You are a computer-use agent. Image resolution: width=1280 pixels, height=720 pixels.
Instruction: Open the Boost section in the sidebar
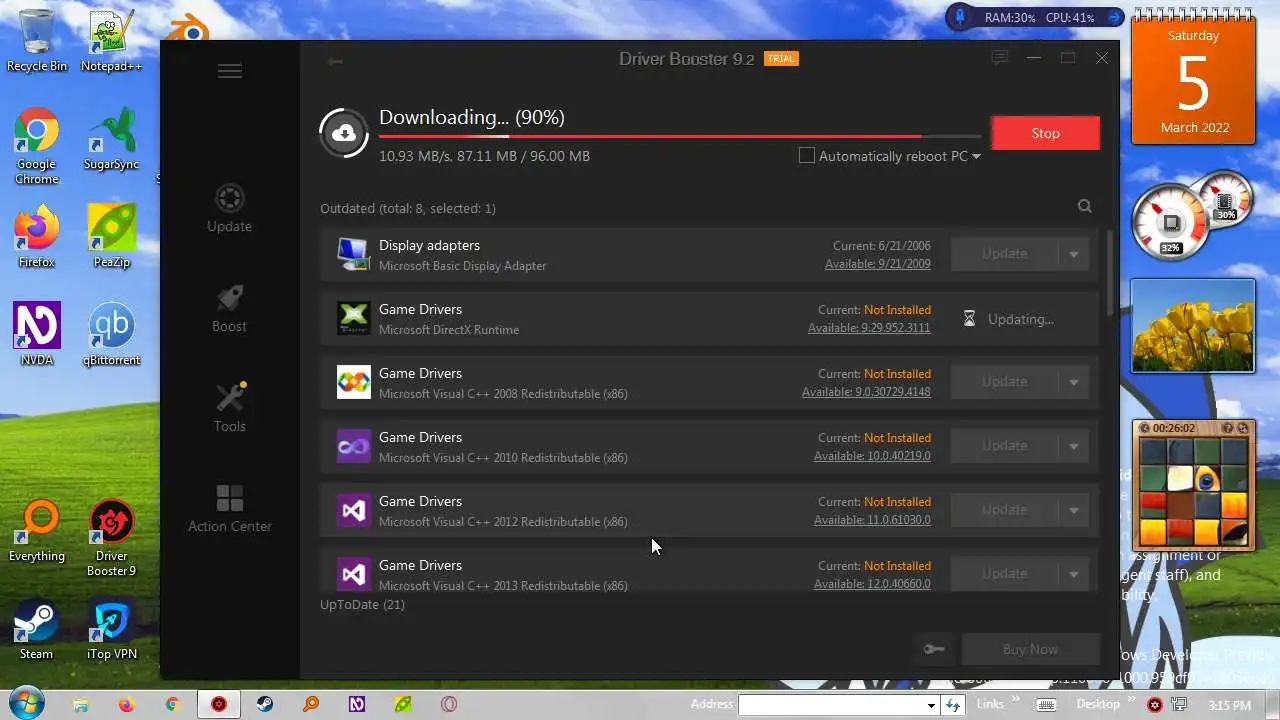coord(229,309)
